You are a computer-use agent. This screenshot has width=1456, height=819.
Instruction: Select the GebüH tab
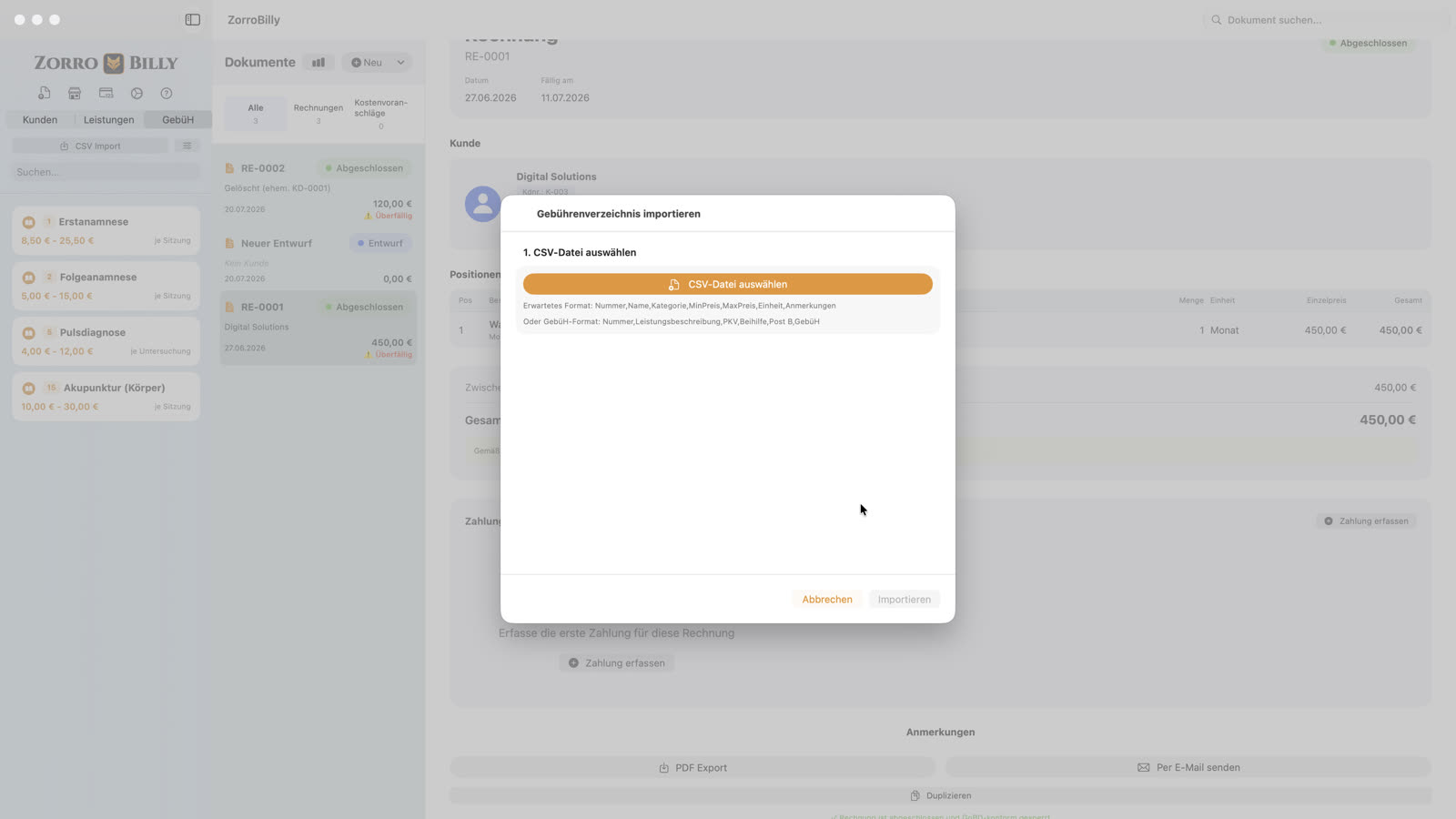point(178,119)
